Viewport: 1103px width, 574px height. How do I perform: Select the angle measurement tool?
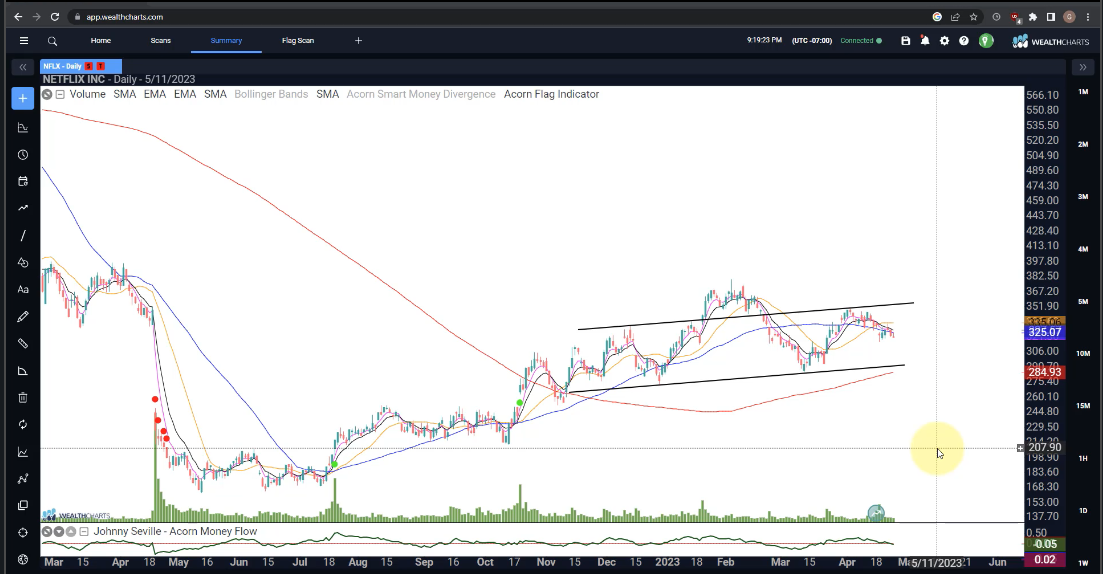coord(23,371)
